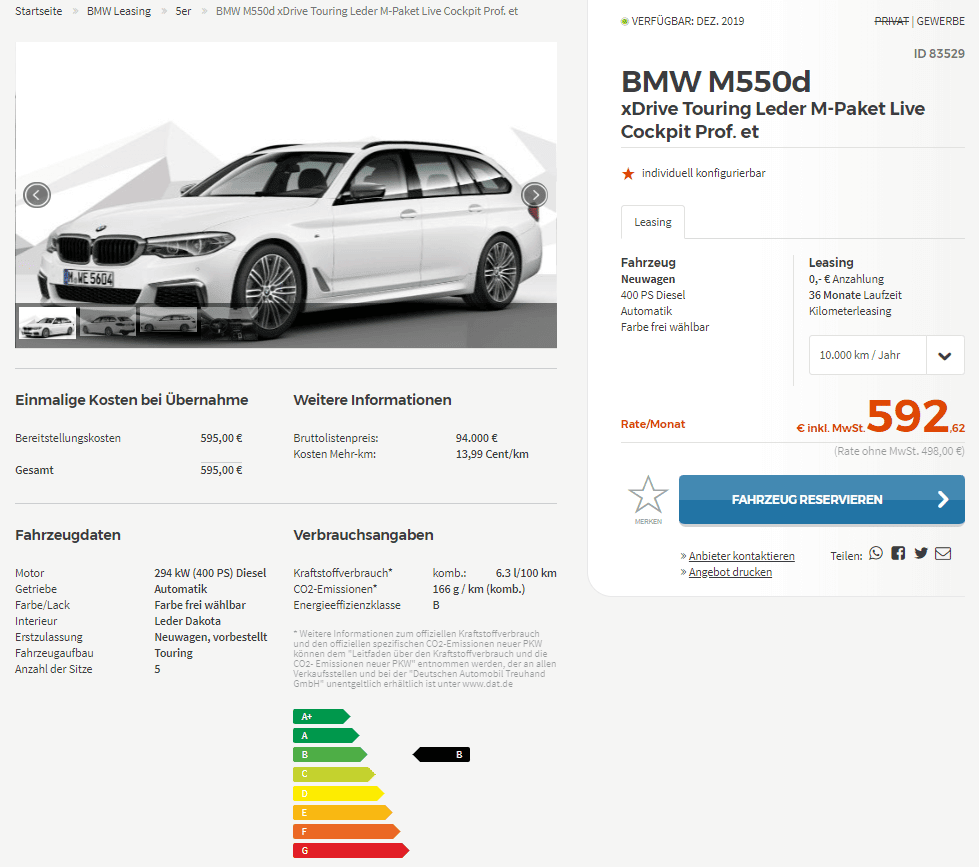Click the 166 g / km emissions value

pyautogui.click(x=479, y=589)
